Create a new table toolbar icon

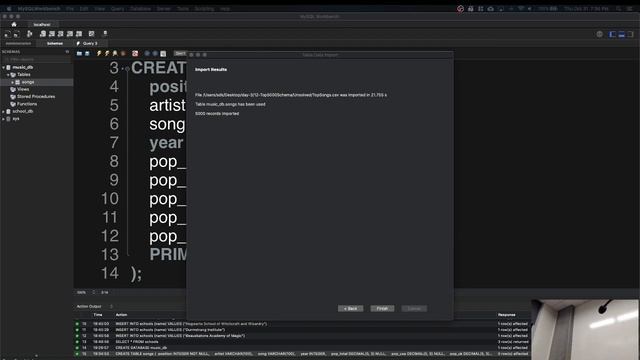click(x=51, y=34)
